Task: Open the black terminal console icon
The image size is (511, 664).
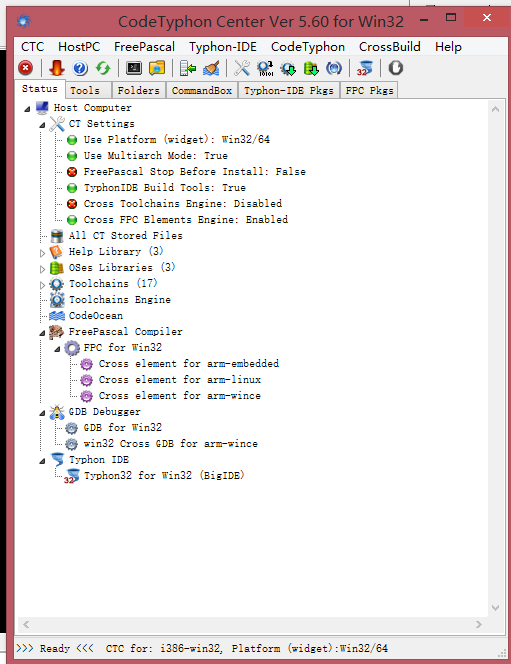Action: tap(134, 68)
